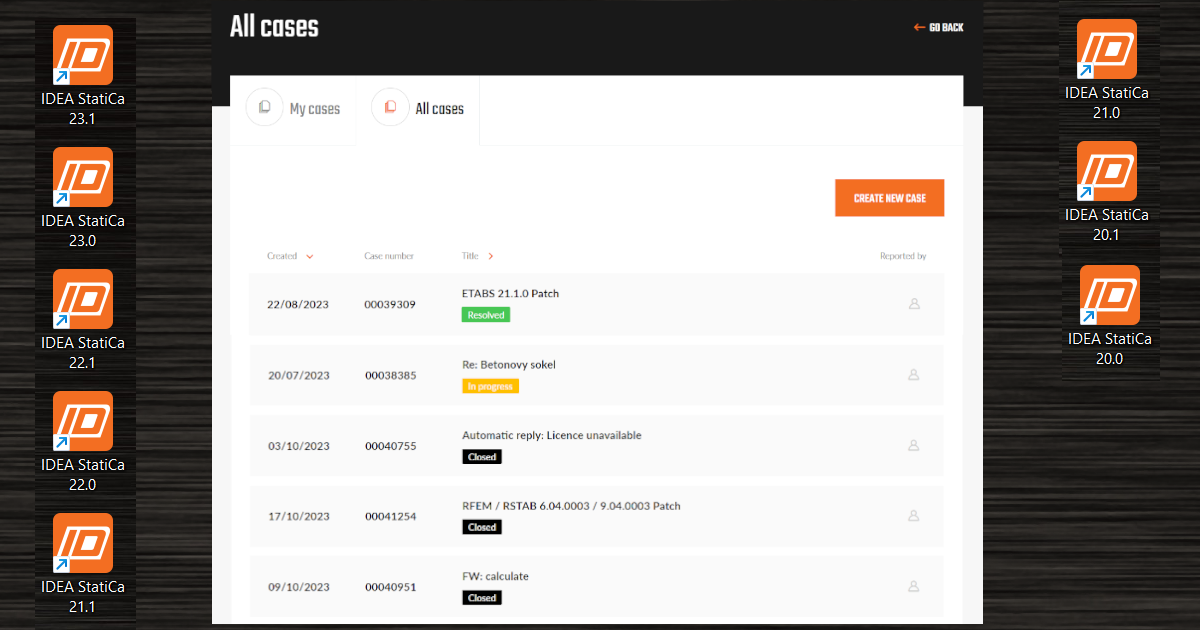Click the yellow In progress status badge

pos(490,386)
